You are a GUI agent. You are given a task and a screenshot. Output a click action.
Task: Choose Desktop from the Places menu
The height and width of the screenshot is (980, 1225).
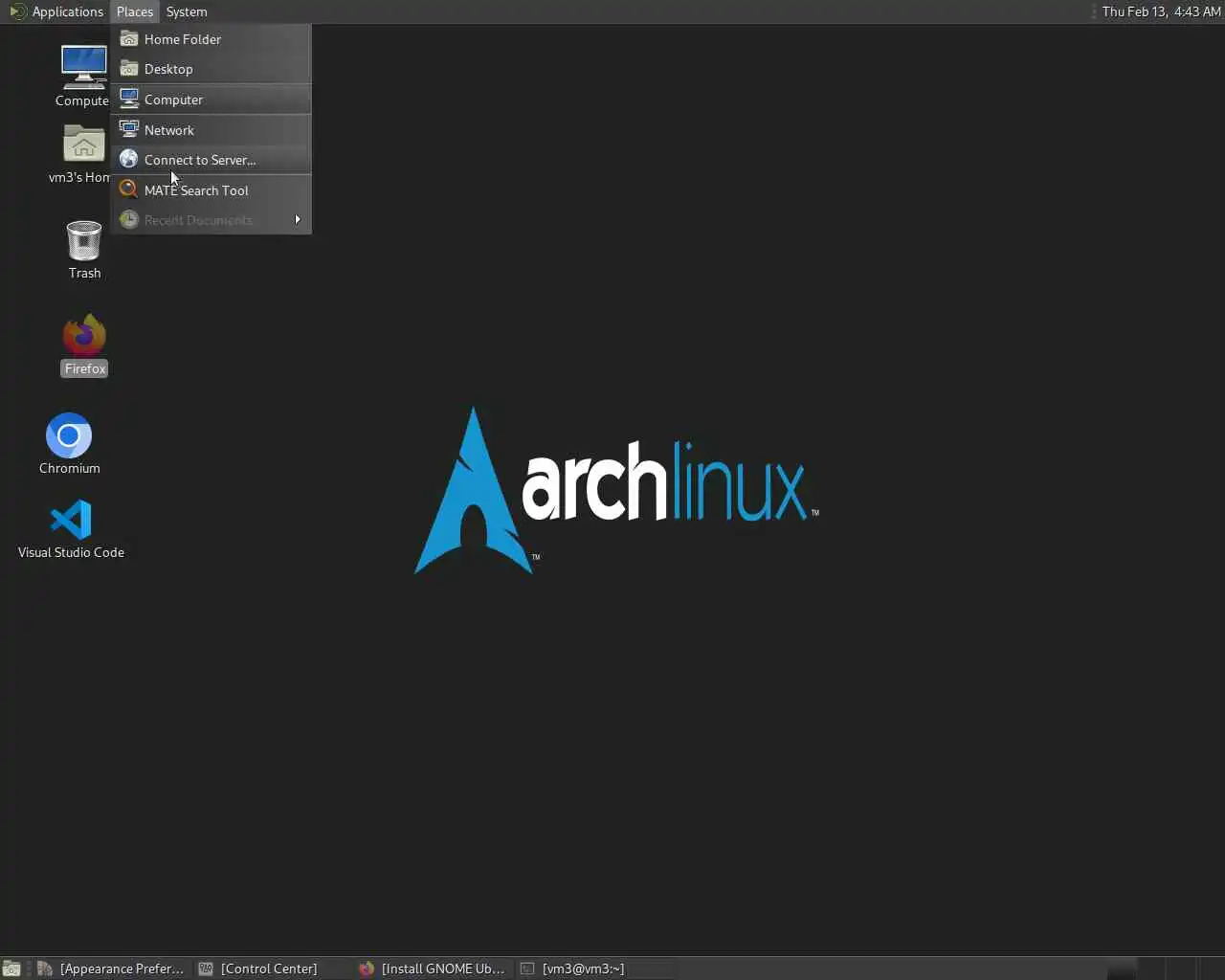[x=212, y=69]
